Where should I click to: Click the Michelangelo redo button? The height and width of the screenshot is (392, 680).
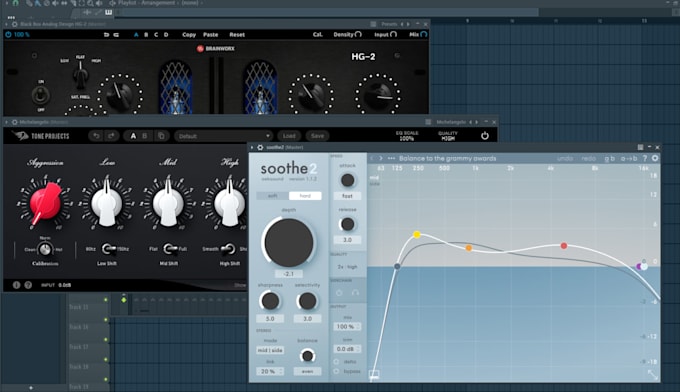(111, 136)
